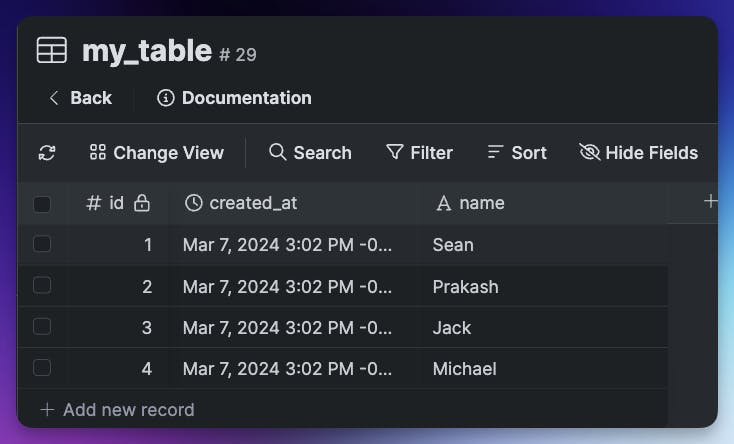Click the my_table grid icon
The width and height of the screenshot is (734, 444).
pos(52,50)
